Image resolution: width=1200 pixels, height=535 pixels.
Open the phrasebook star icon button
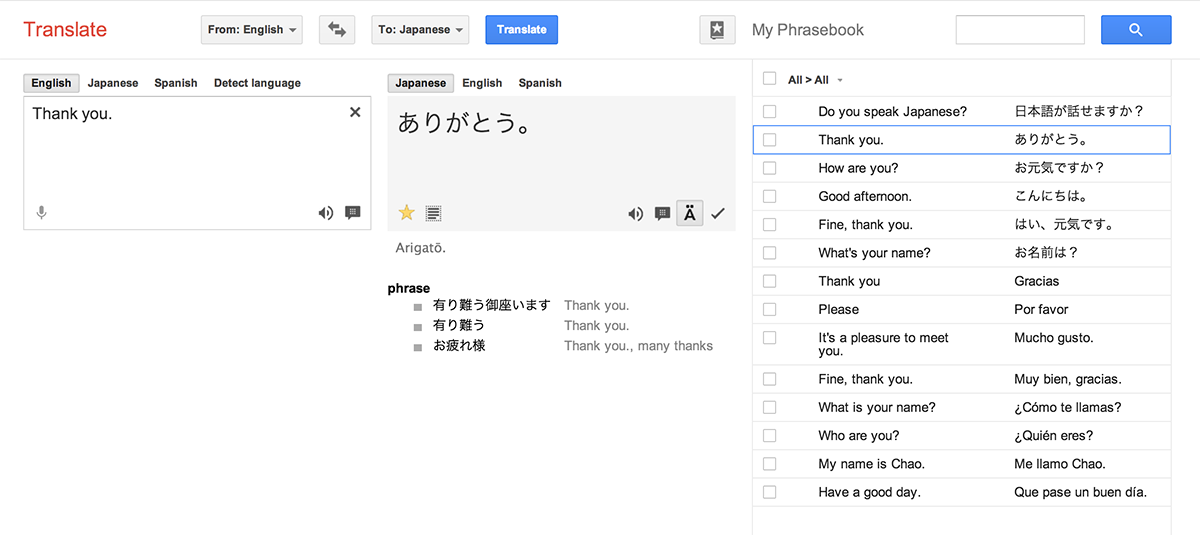pyautogui.click(x=717, y=30)
